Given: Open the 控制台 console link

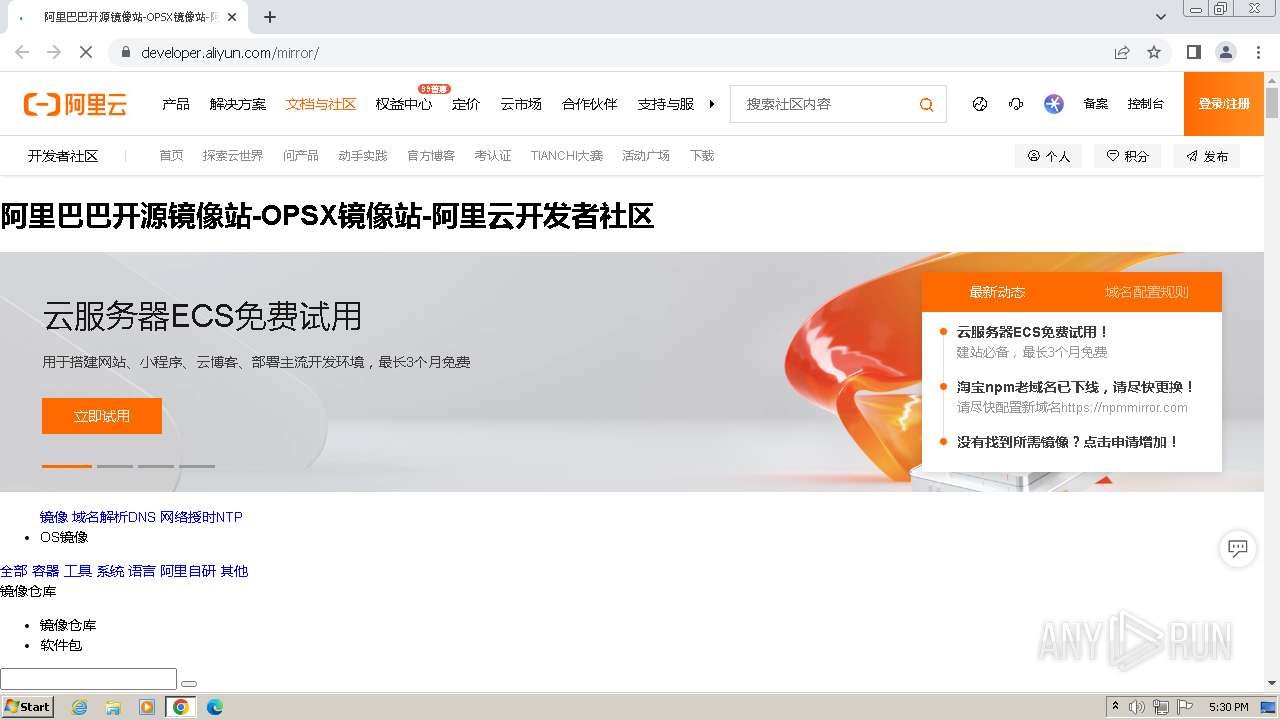Looking at the screenshot, I should (x=1146, y=104).
